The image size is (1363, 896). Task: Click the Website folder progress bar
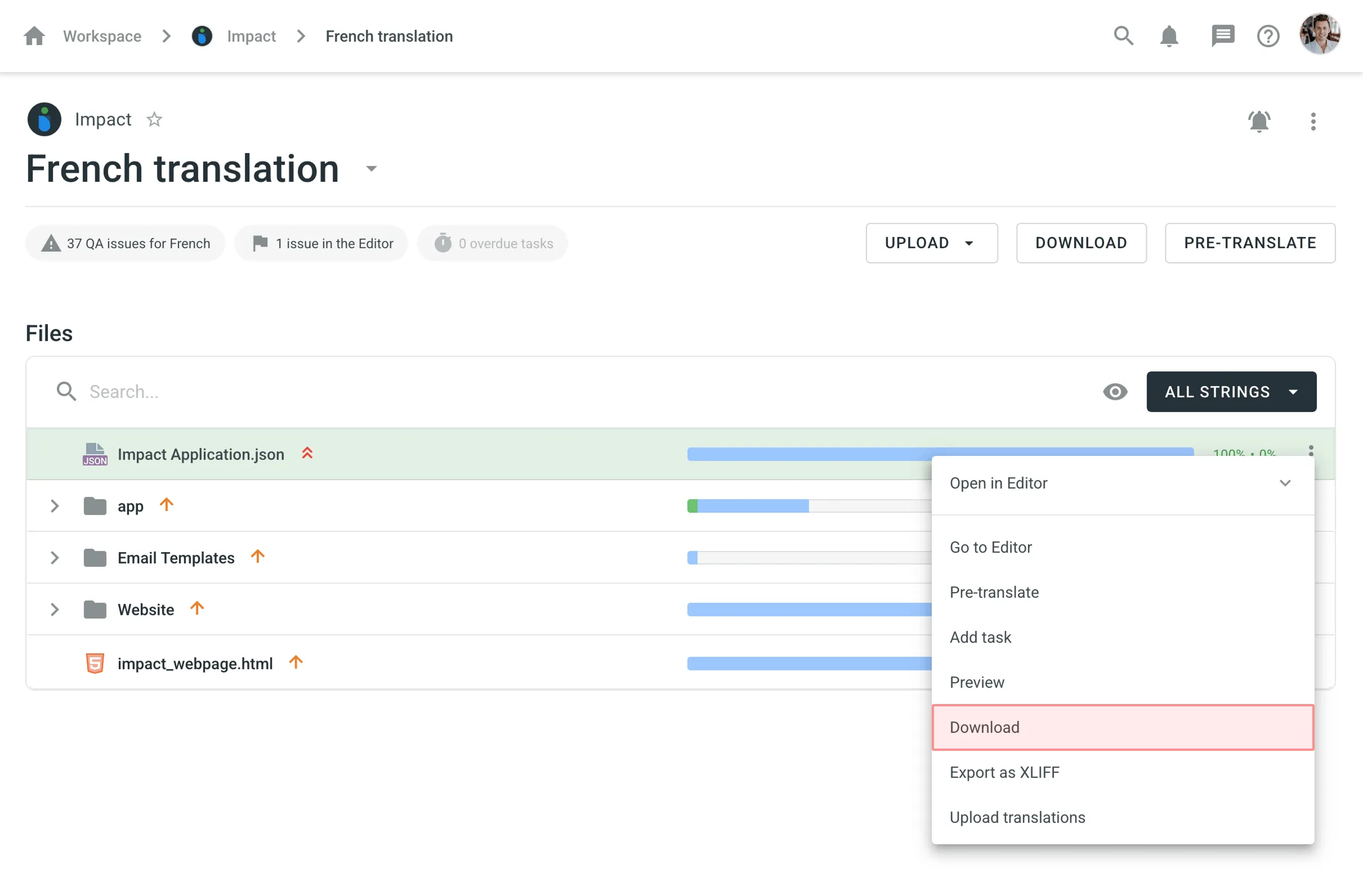[x=802, y=609]
